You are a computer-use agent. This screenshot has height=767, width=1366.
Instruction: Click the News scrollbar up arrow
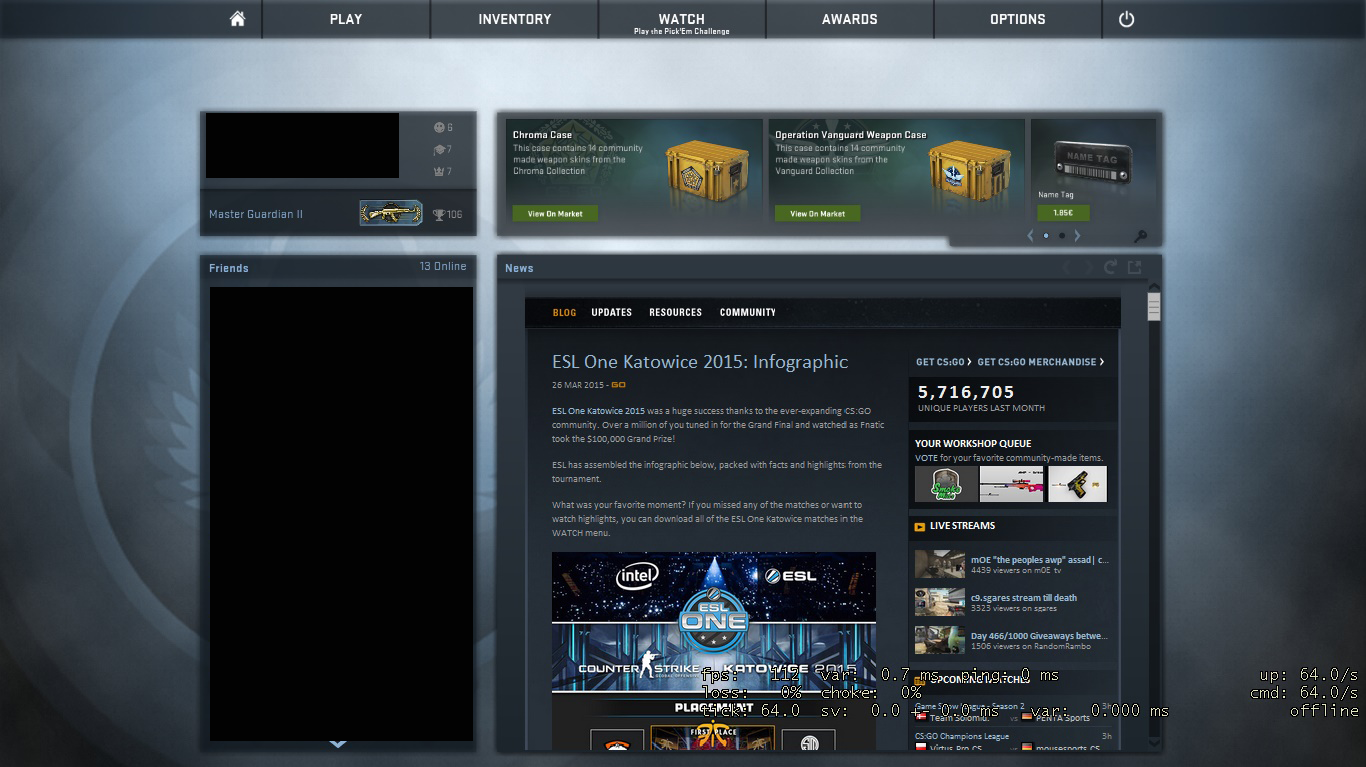click(x=1154, y=288)
